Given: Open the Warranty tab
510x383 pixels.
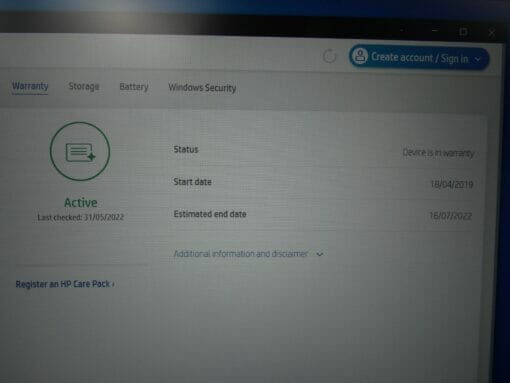Looking at the screenshot, I should (x=30, y=86).
